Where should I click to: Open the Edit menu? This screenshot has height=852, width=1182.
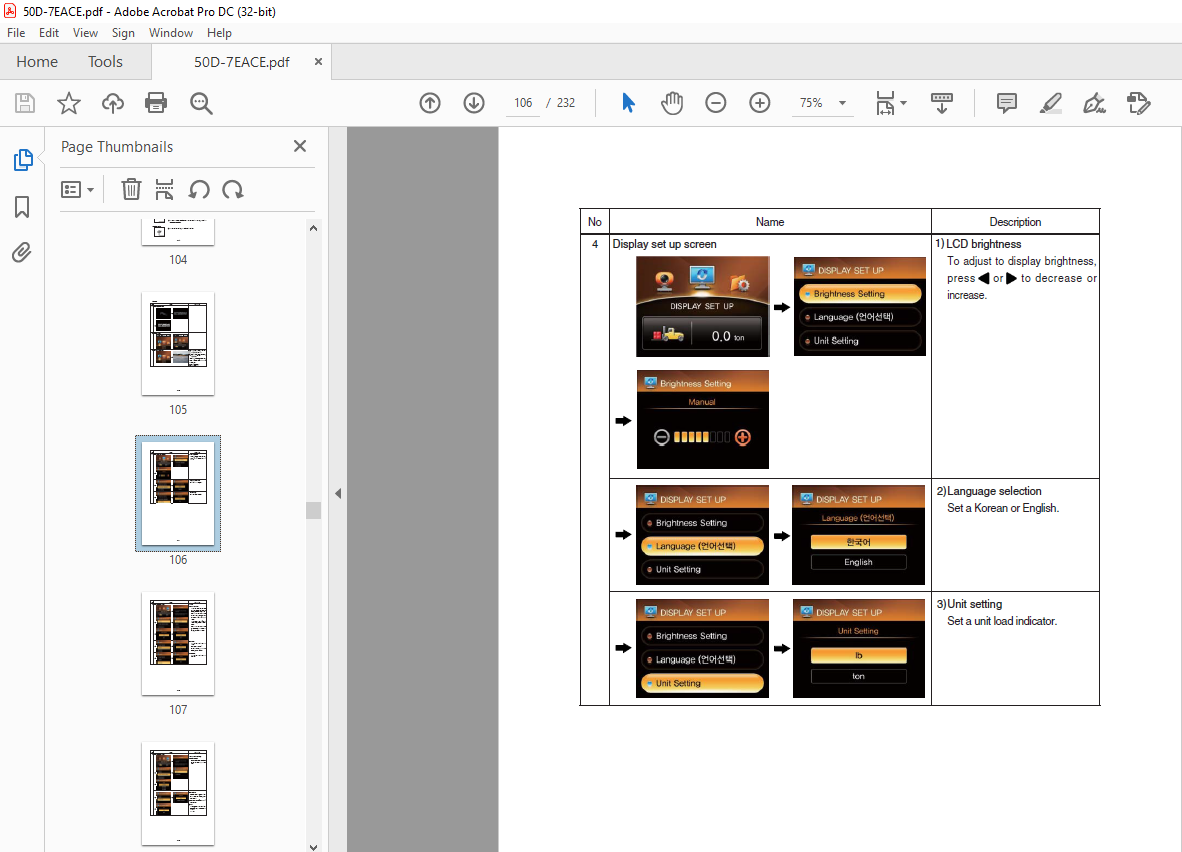[49, 32]
